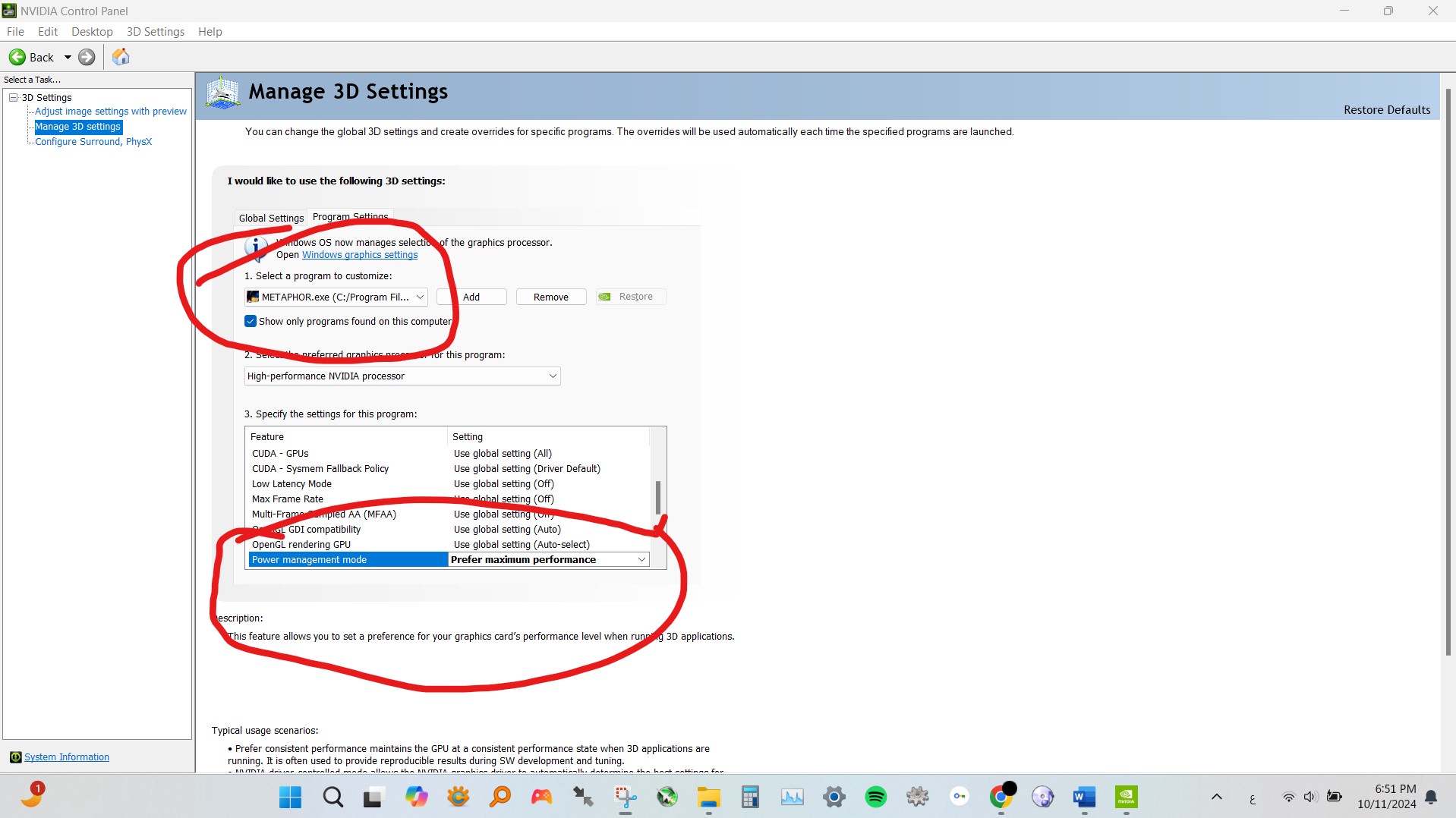The width and height of the screenshot is (1456, 818).
Task: Click the main page vertical scrollbar
Action: point(1448,372)
